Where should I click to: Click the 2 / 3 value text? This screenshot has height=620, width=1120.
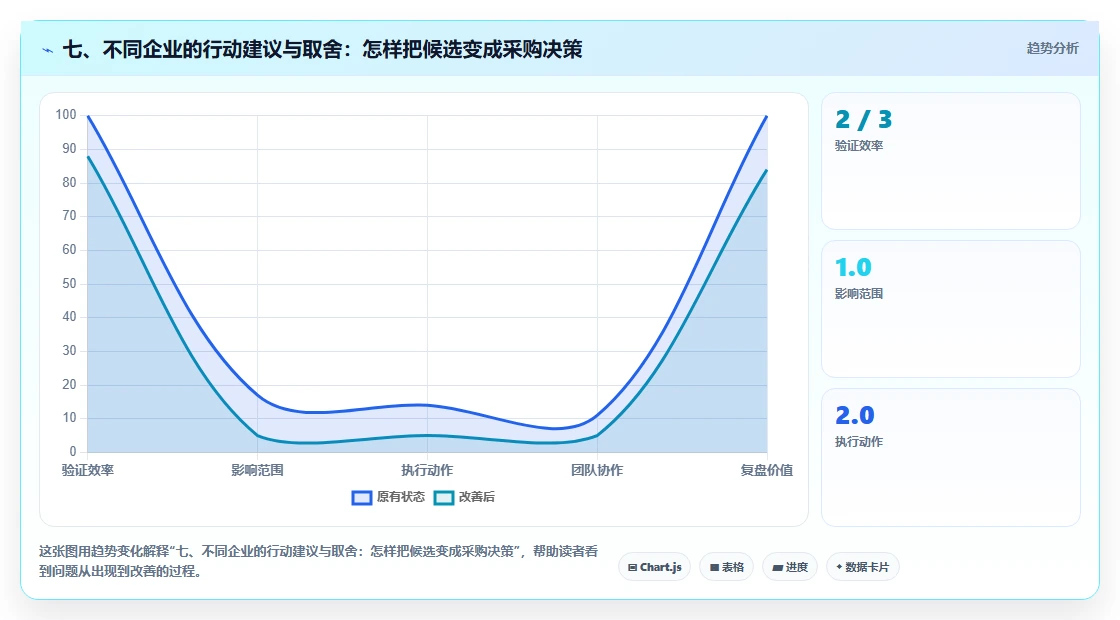pyautogui.click(x=864, y=119)
